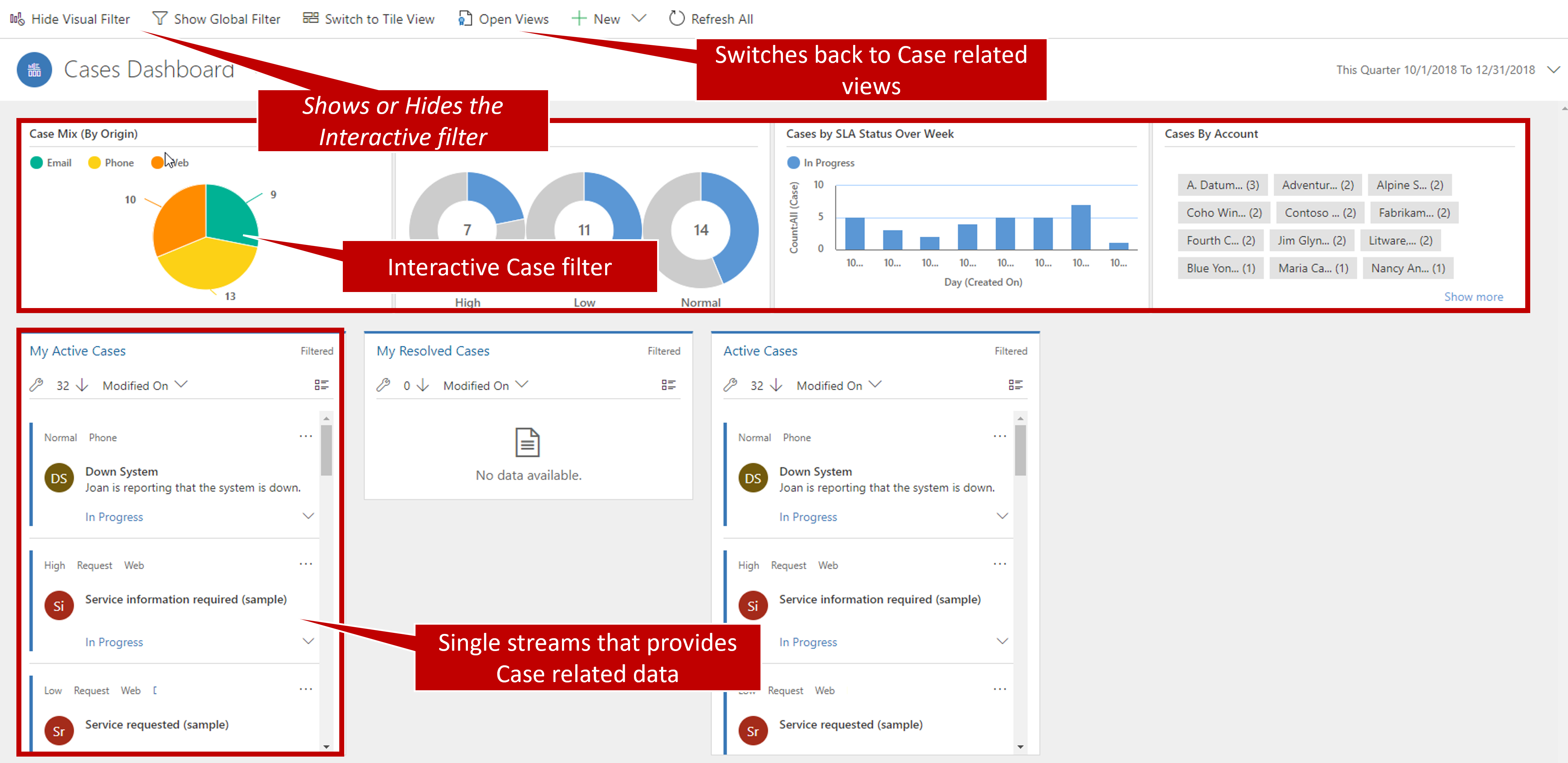Toggle In Progress legend in SLA chart
This screenshot has width=1568, height=763.
tap(820, 163)
